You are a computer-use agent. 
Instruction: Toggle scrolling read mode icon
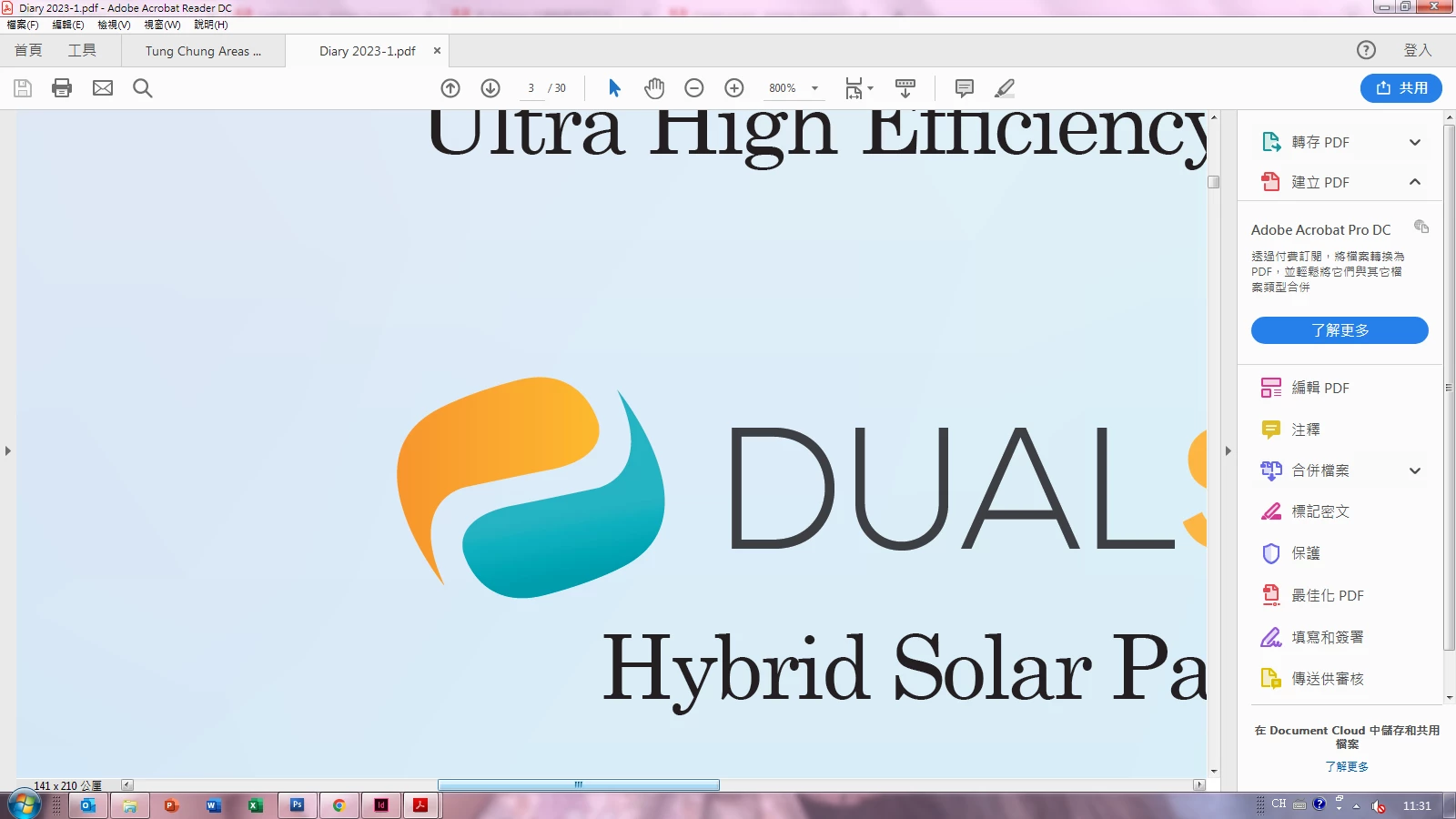click(905, 88)
